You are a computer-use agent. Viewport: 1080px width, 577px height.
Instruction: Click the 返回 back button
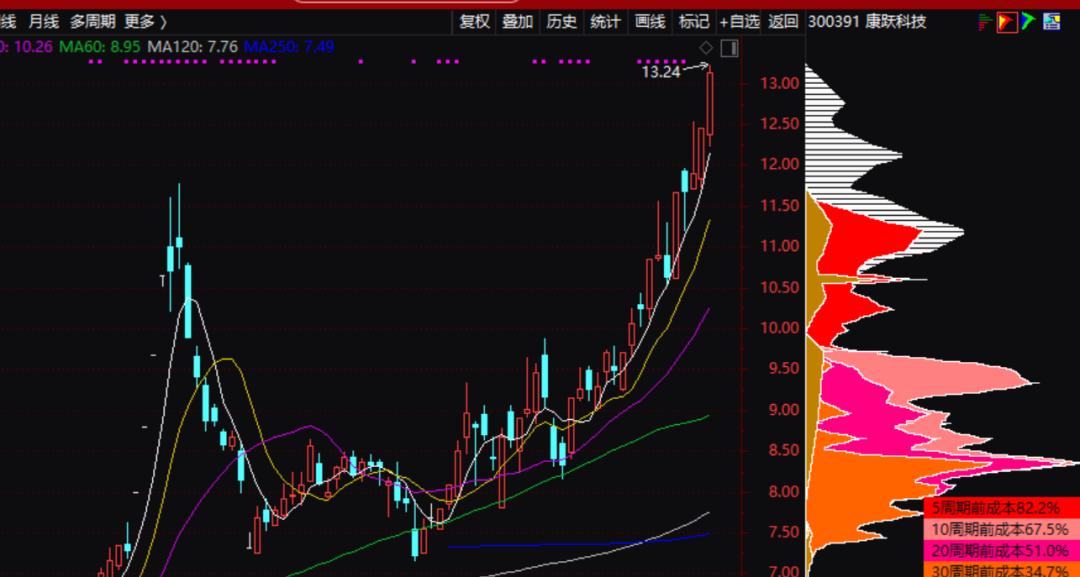(x=783, y=22)
